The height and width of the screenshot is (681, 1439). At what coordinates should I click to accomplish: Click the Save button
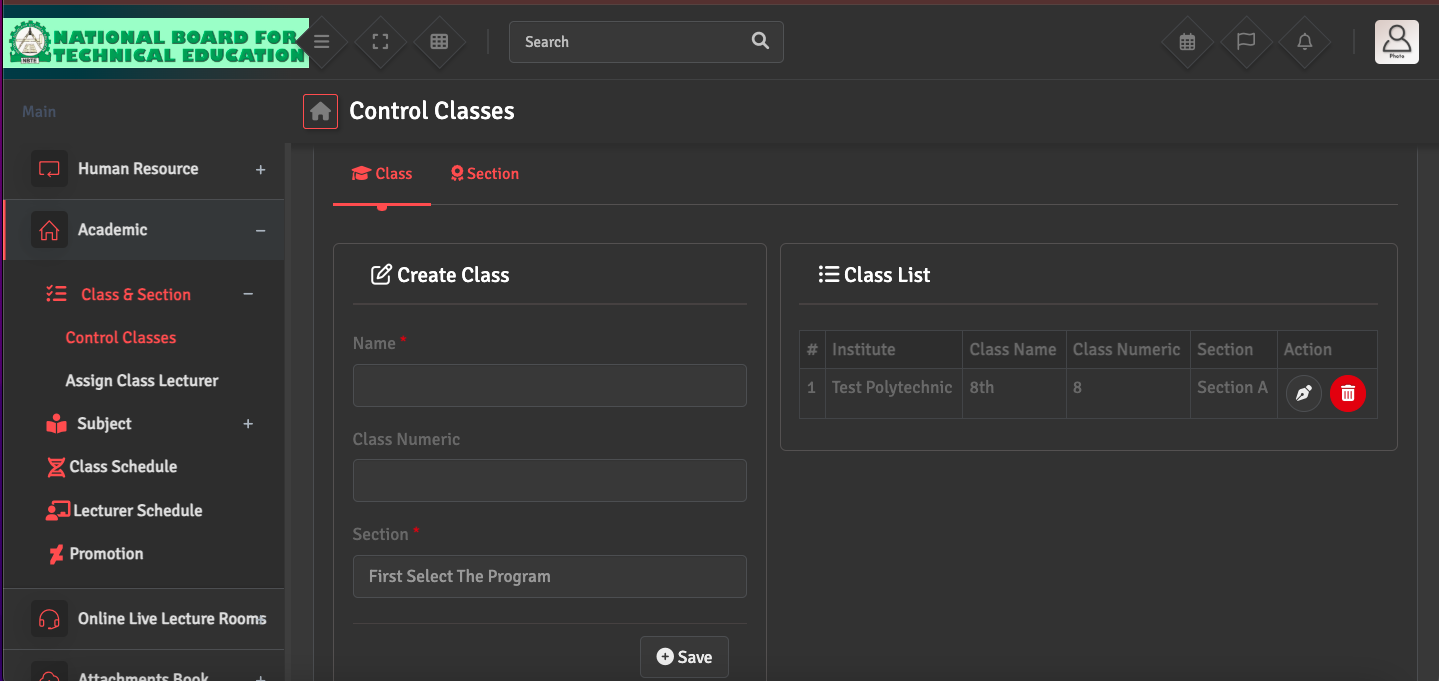tap(684, 657)
